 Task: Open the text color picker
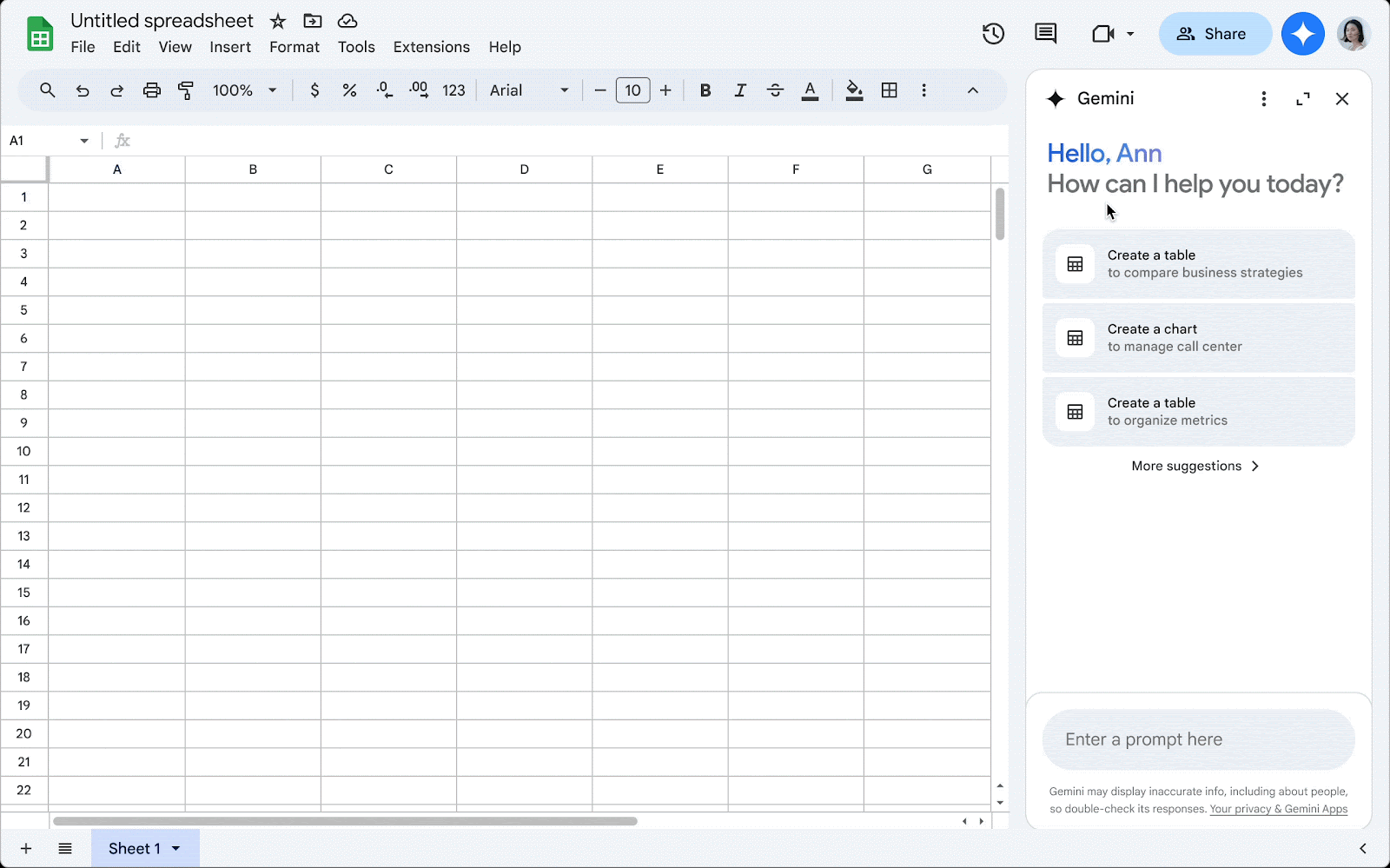pos(810,89)
